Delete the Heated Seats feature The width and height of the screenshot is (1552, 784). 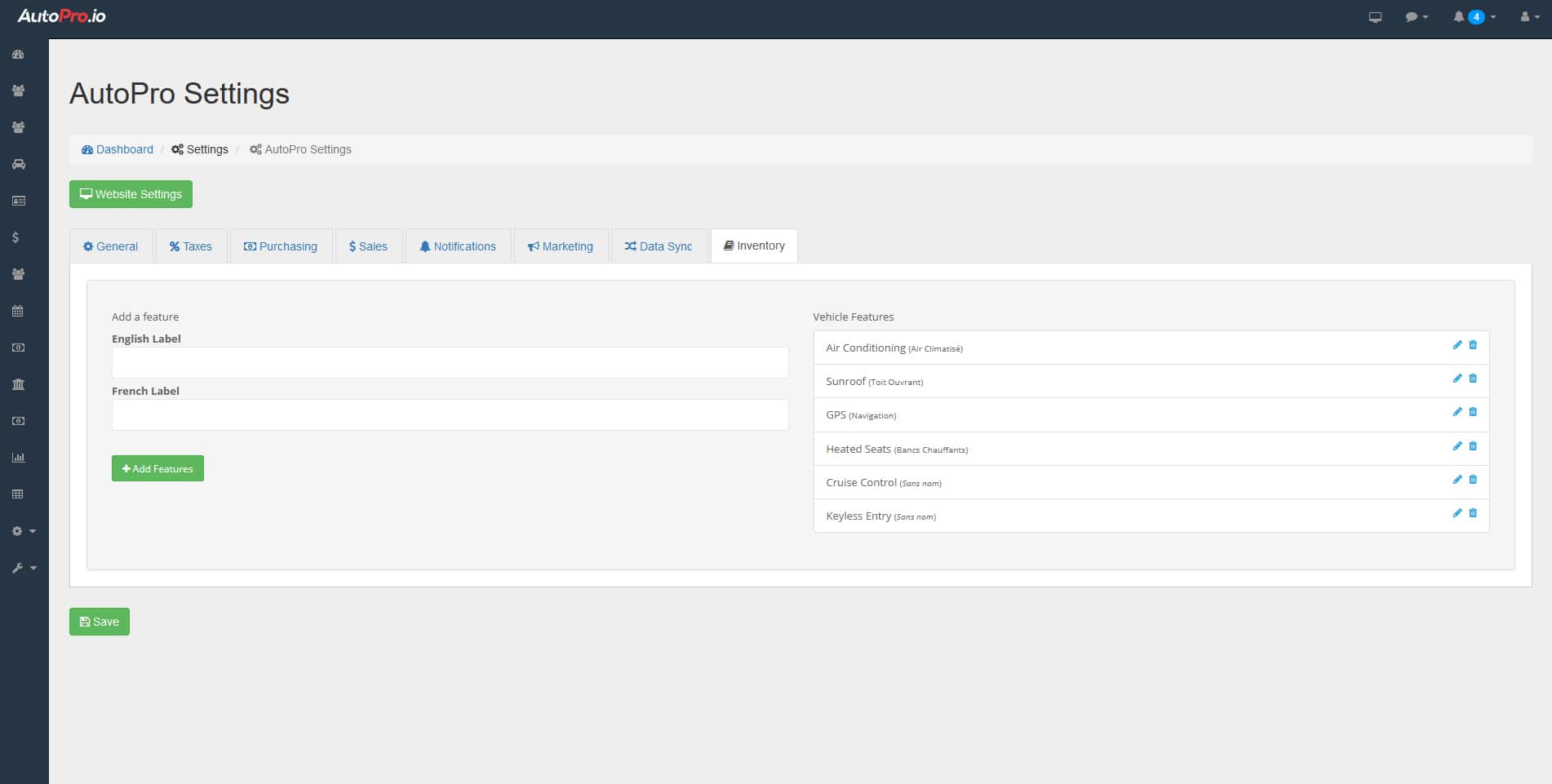click(x=1473, y=446)
